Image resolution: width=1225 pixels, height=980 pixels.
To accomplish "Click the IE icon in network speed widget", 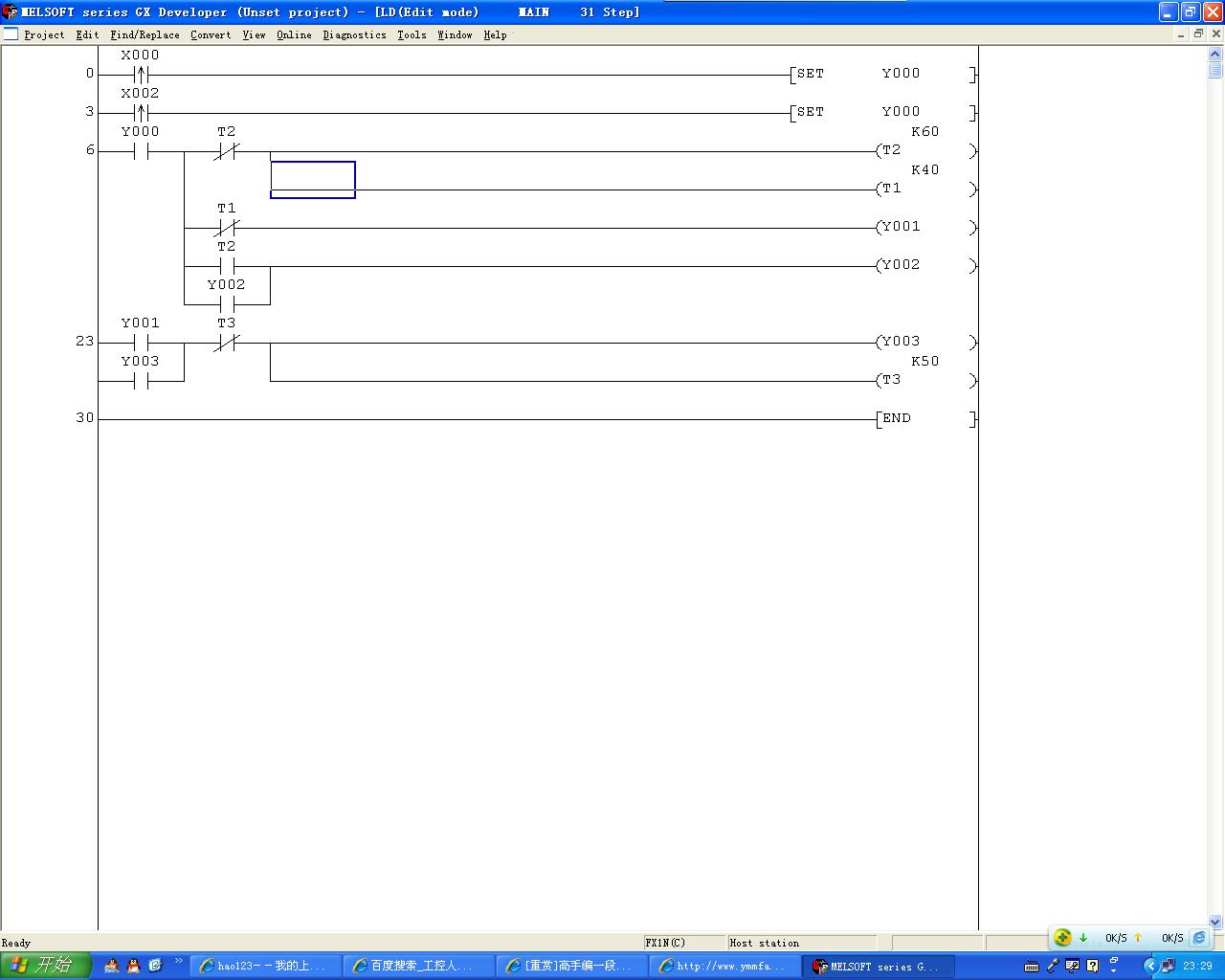I will [1199, 938].
